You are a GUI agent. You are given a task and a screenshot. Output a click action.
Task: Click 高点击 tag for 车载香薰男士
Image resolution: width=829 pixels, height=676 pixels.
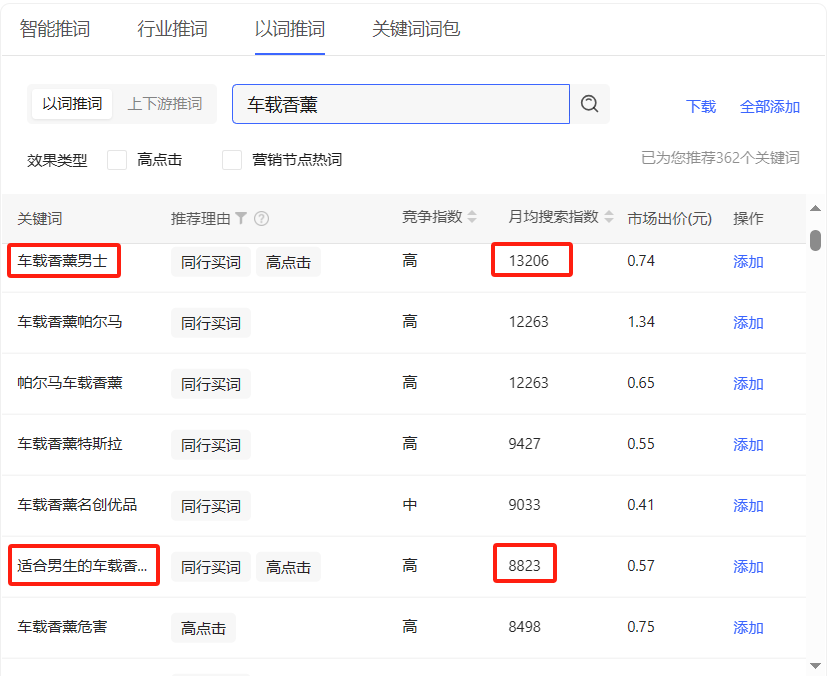tap(288, 262)
